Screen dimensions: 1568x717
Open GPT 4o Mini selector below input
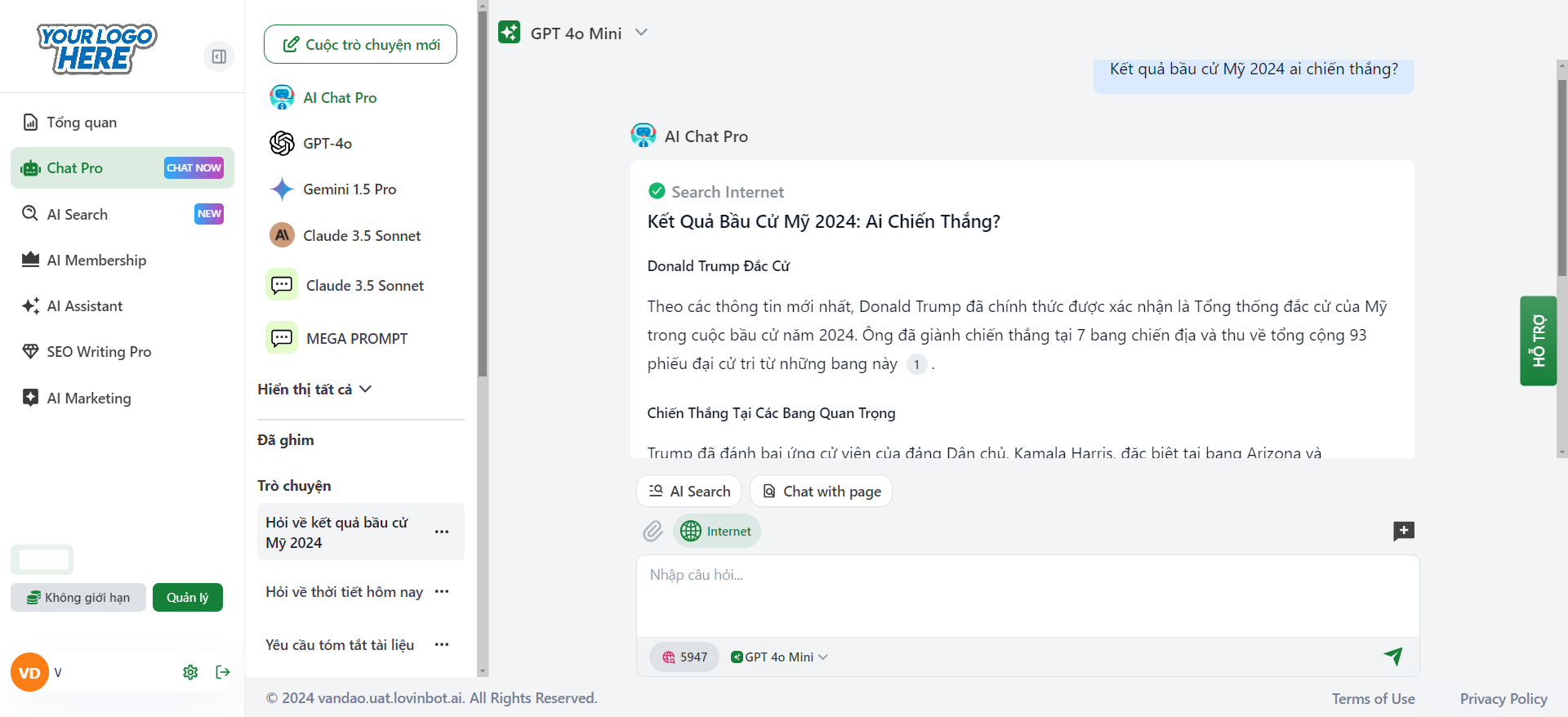point(779,657)
